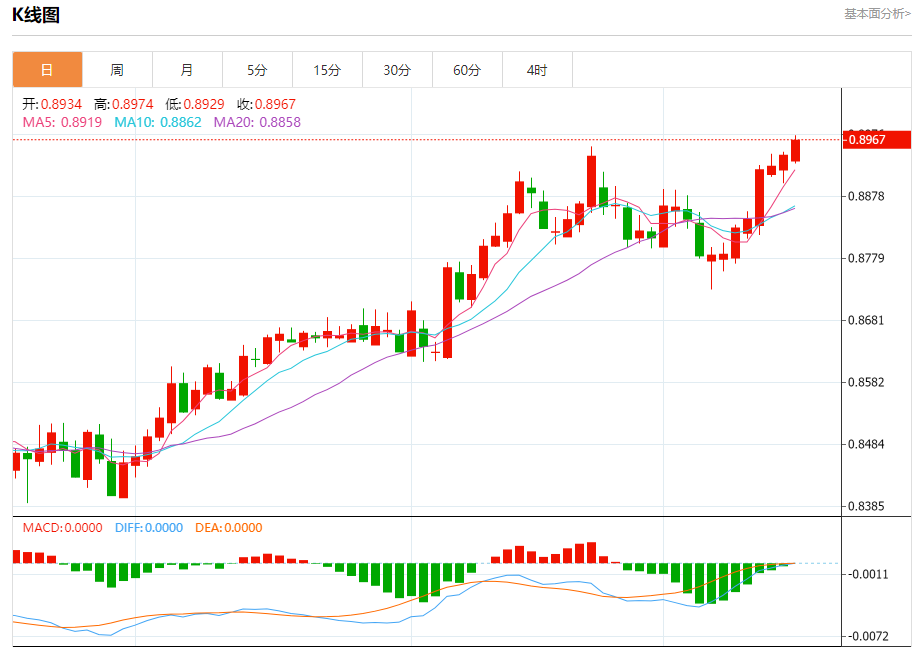Open the 基本面分析> link
The width and height of the screenshot is (916, 647).
click(x=877, y=13)
